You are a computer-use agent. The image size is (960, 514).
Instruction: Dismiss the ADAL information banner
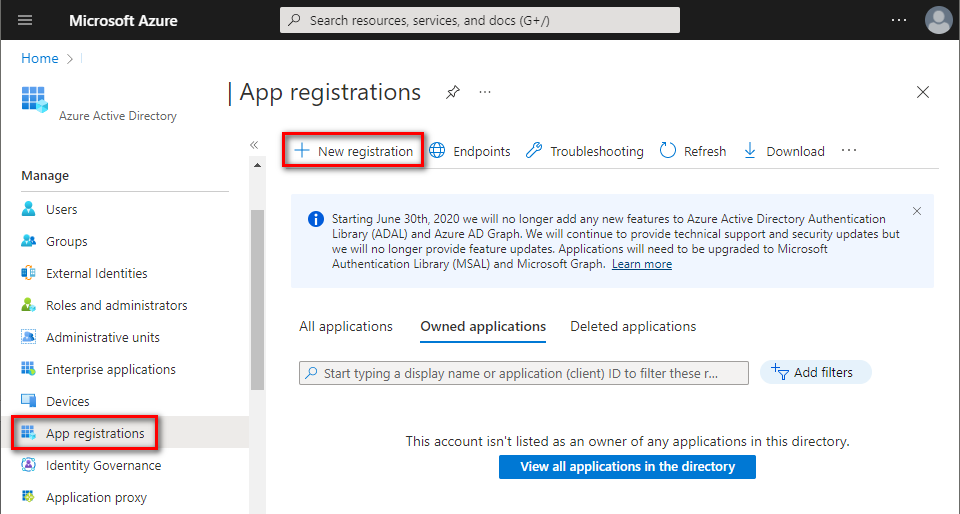click(917, 211)
